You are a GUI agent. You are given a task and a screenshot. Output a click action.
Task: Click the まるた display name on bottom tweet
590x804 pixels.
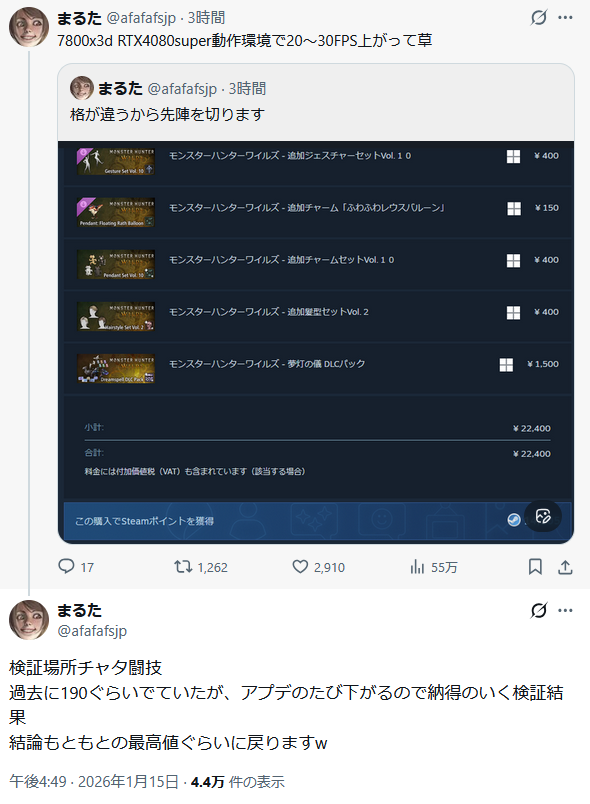(79, 610)
